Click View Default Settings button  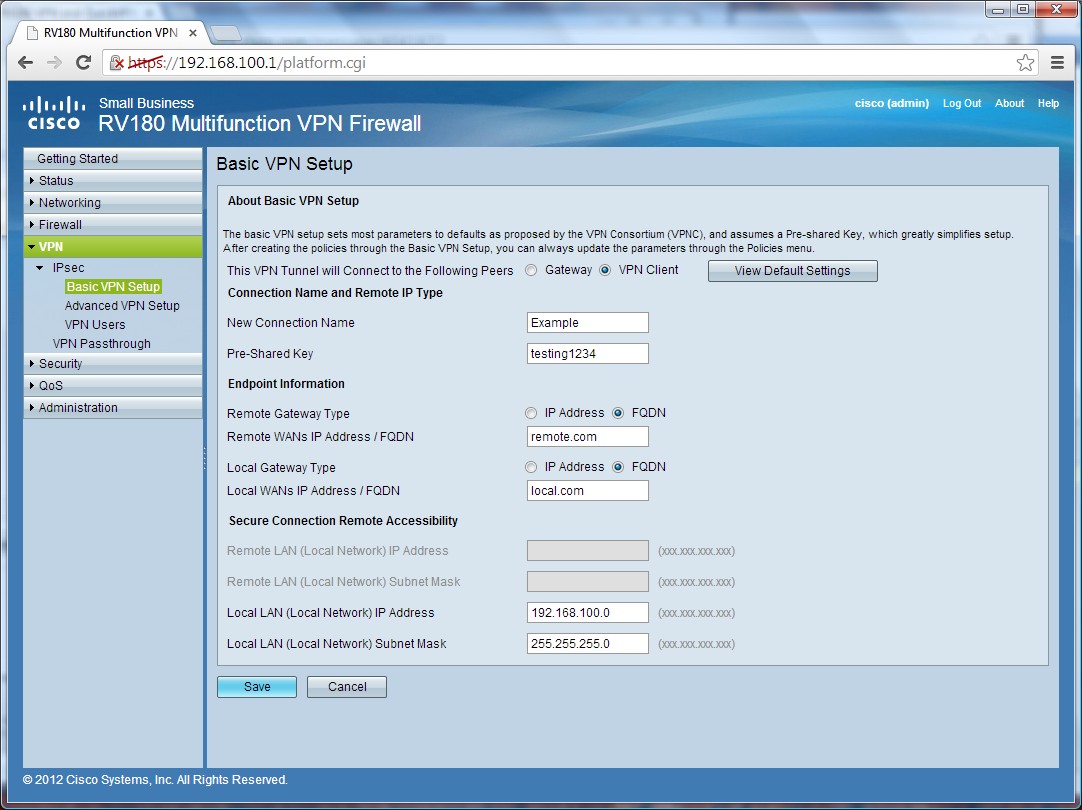pyautogui.click(x=793, y=271)
